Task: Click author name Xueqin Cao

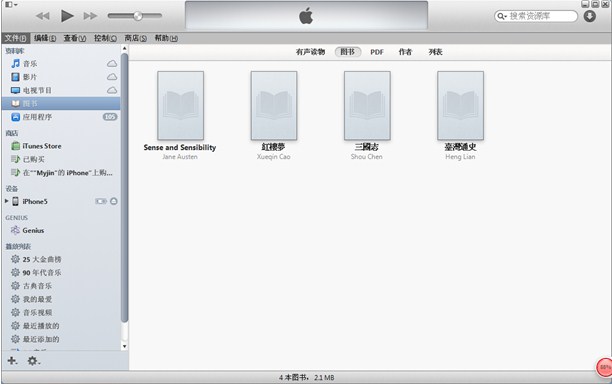Action: [274, 157]
